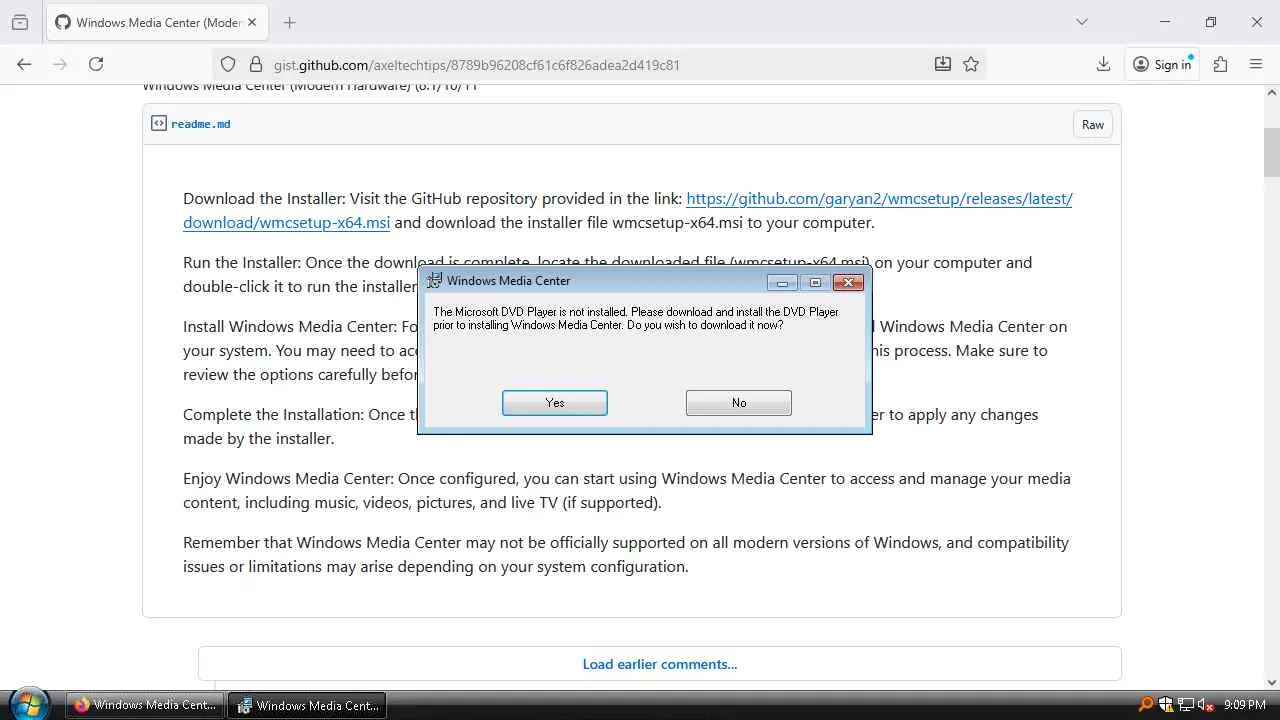Screen dimensions: 1280x720
Task: Close the Firefox browser window
Action: point(1257,22)
